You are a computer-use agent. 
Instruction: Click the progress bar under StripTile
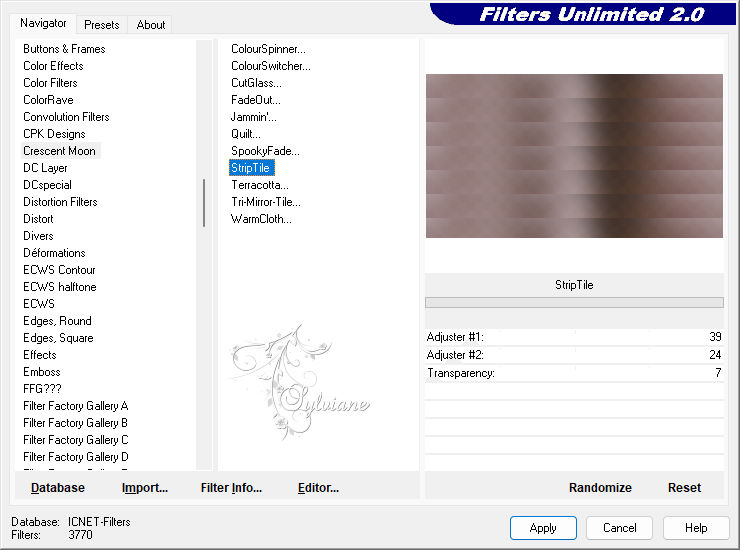(x=574, y=303)
